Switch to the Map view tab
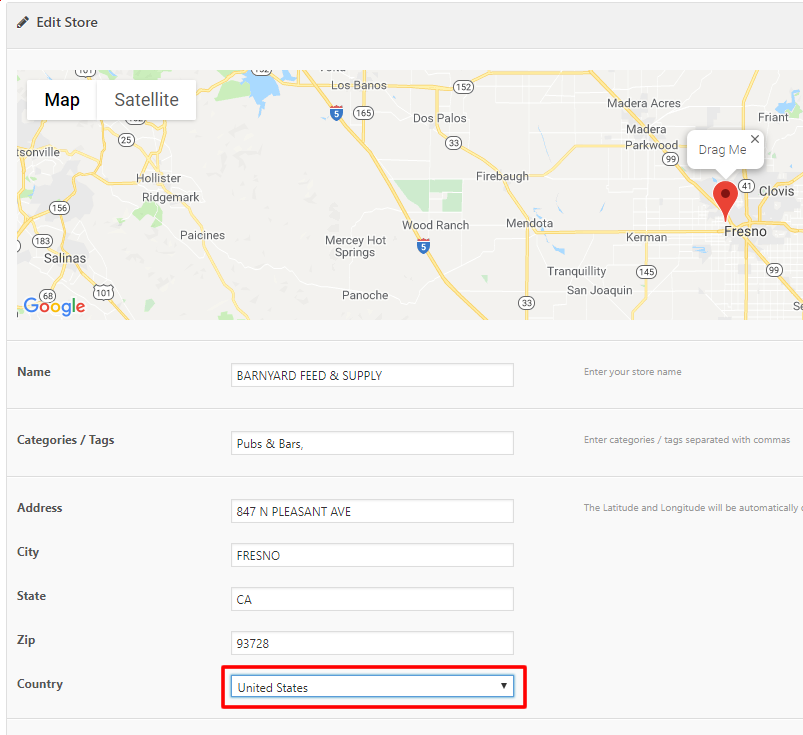The width and height of the screenshot is (803, 735). tap(62, 99)
